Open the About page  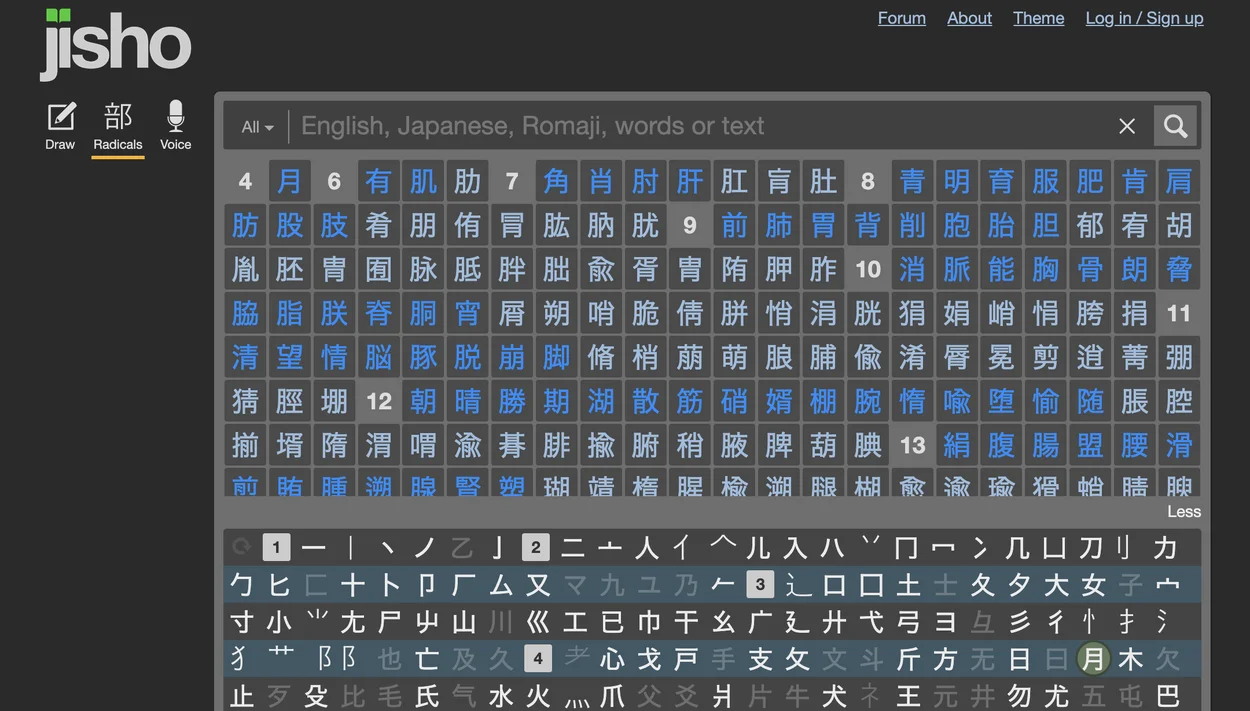[970, 18]
